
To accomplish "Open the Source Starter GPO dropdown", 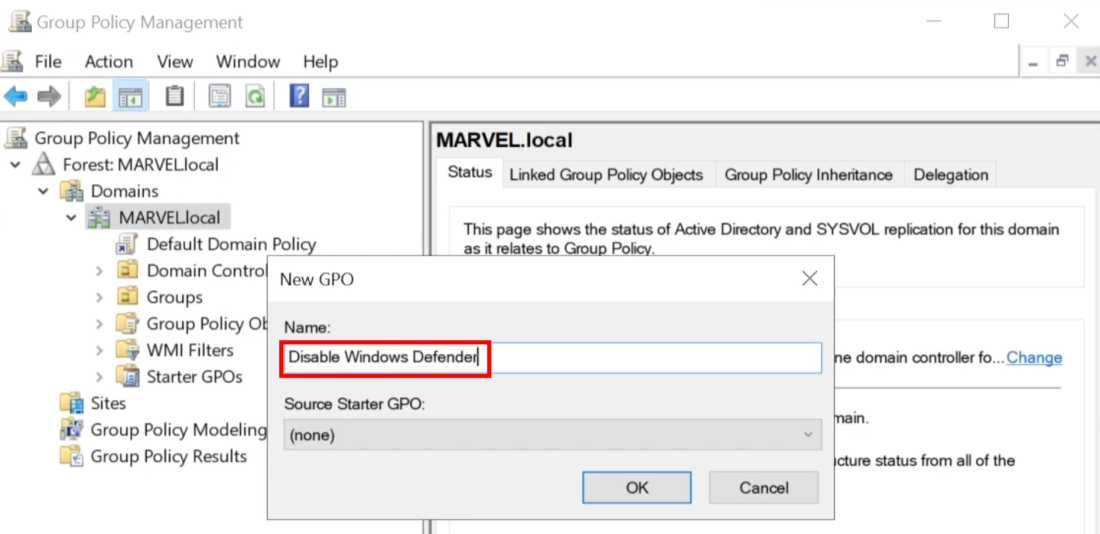I will 552,435.
